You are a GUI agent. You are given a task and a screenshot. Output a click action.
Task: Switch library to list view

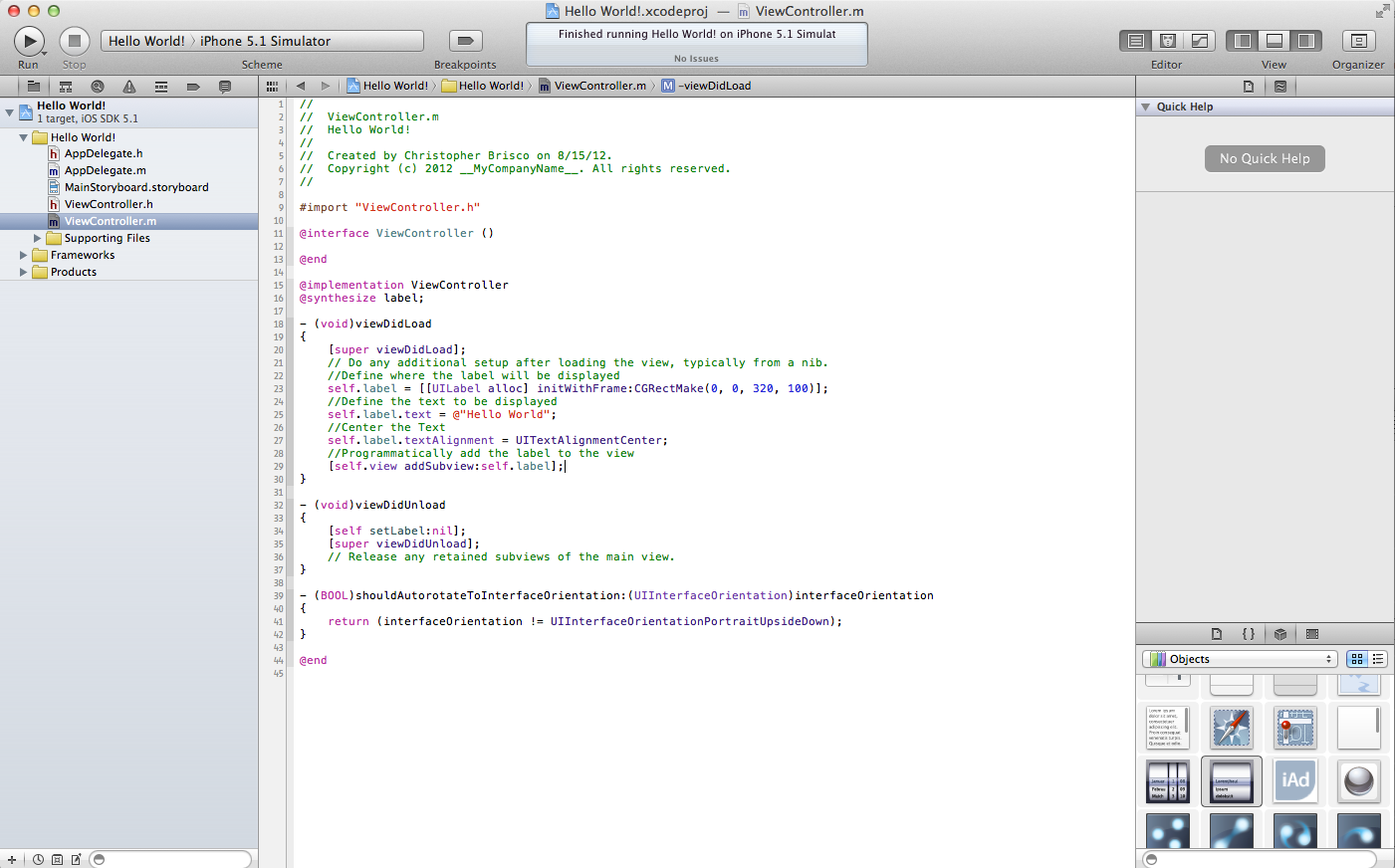pos(1378,659)
